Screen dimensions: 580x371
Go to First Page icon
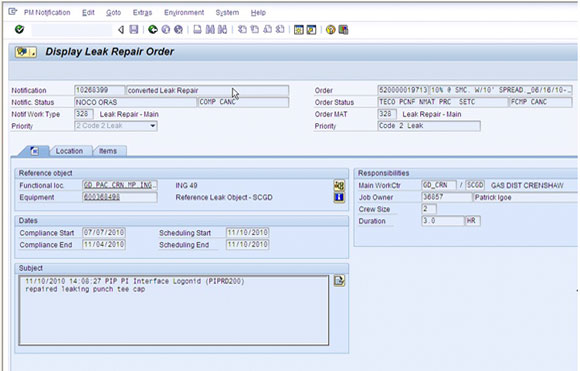click(242, 30)
